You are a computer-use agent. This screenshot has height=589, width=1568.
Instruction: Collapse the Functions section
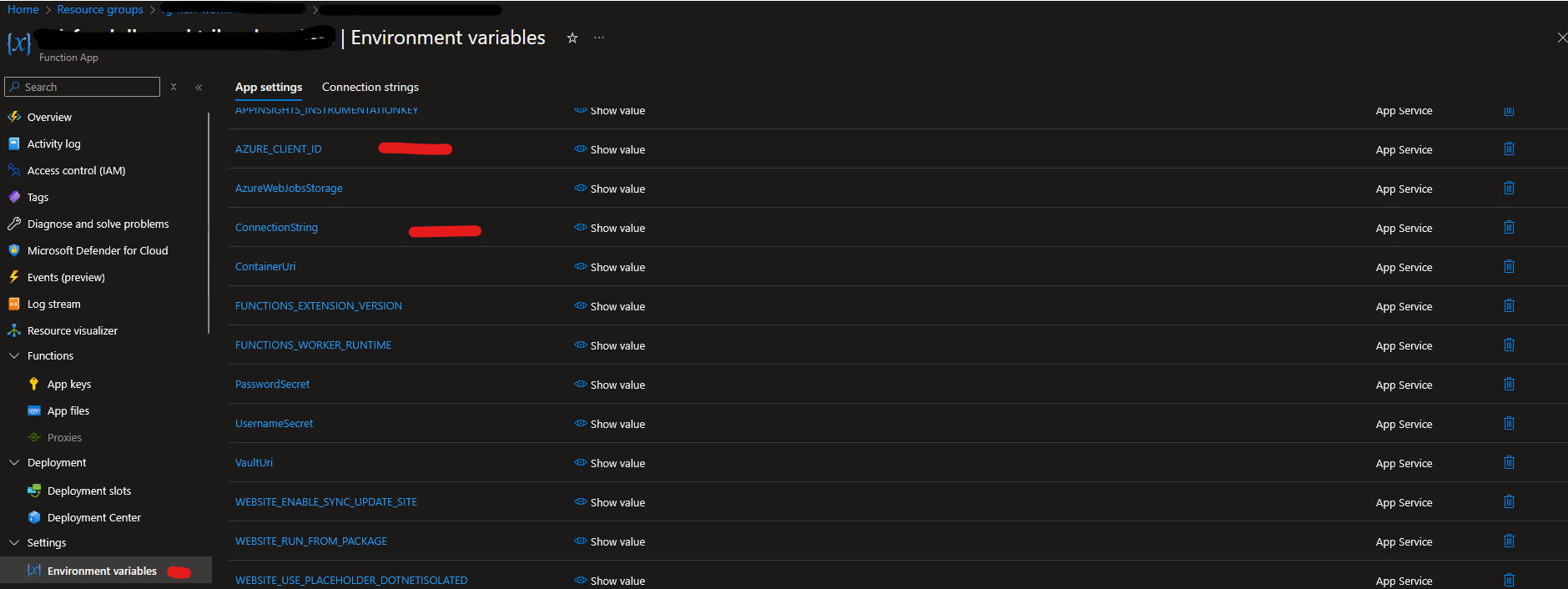coord(14,355)
